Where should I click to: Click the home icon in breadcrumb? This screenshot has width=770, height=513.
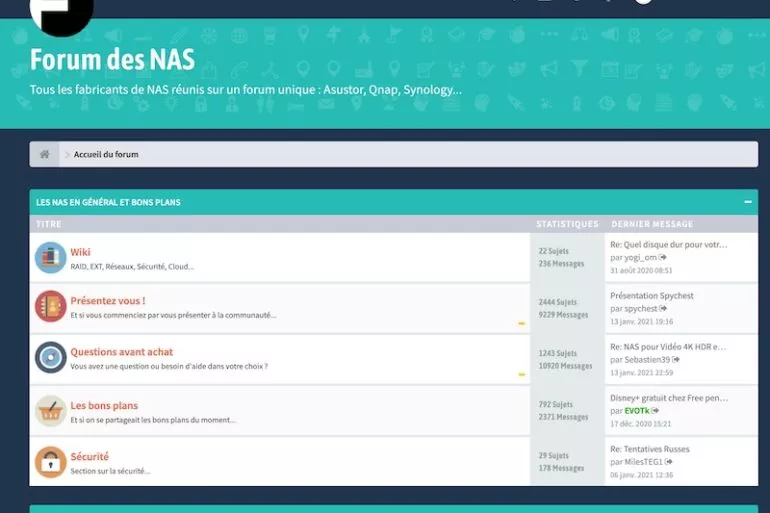[x=44, y=154]
